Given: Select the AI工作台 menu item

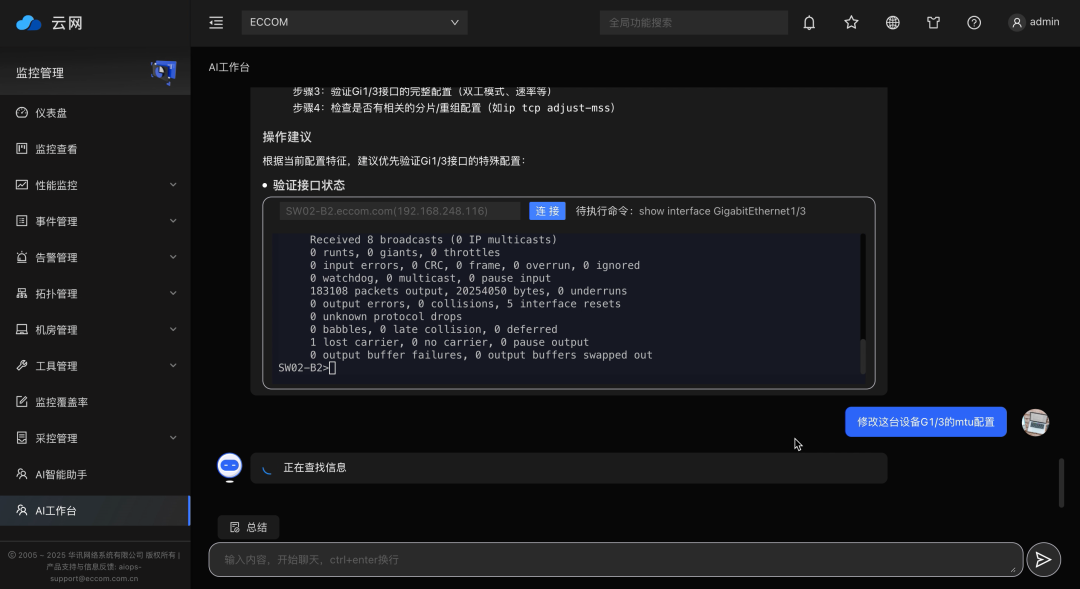Looking at the screenshot, I should tap(95, 510).
